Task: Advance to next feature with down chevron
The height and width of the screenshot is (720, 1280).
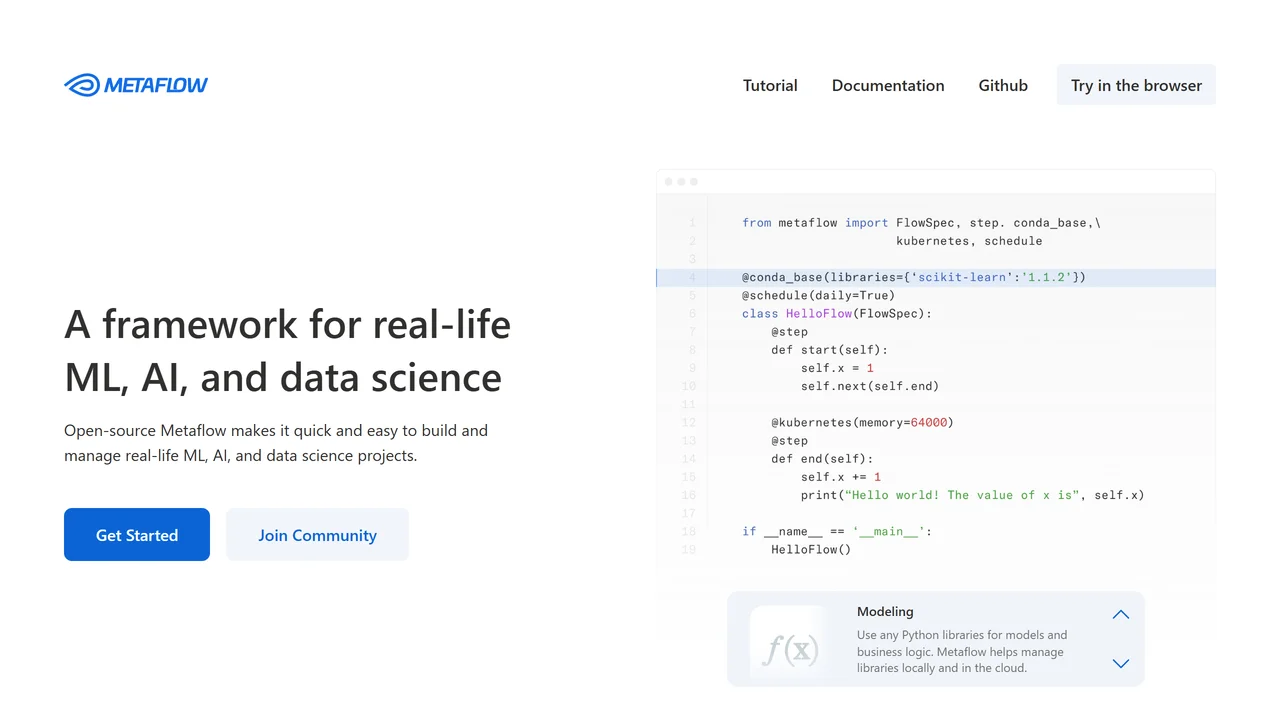Action: tap(1121, 663)
